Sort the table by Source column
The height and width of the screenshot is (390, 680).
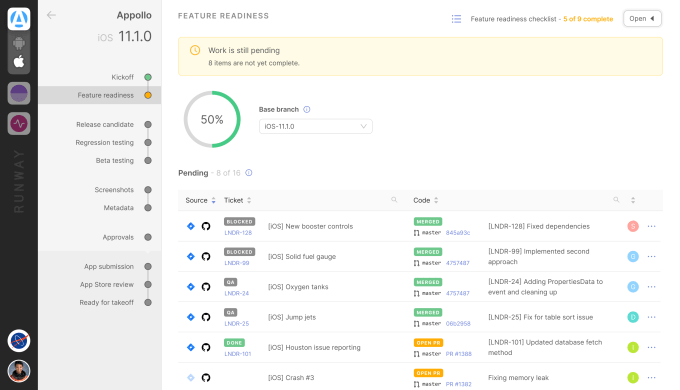pos(200,200)
